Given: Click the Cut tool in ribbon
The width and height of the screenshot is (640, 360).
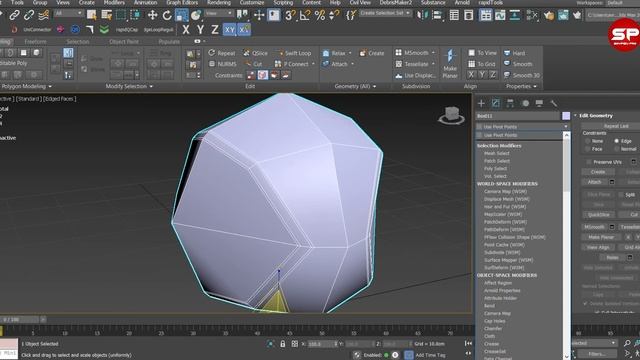Looking at the screenshot, I should tap(254, 64).
